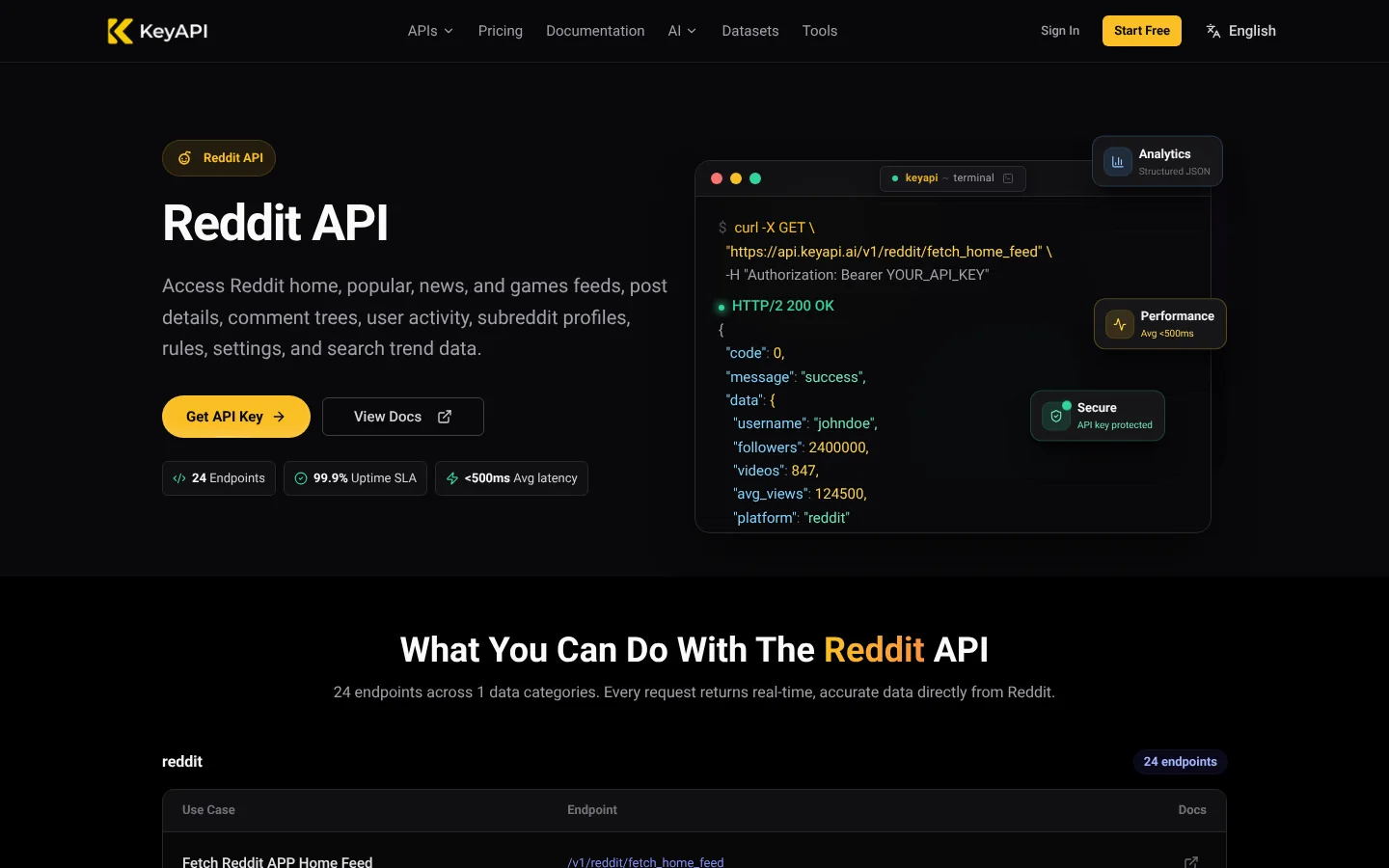Click the Performance pulse icon

pyautogui.click(x=1120, y=324)
